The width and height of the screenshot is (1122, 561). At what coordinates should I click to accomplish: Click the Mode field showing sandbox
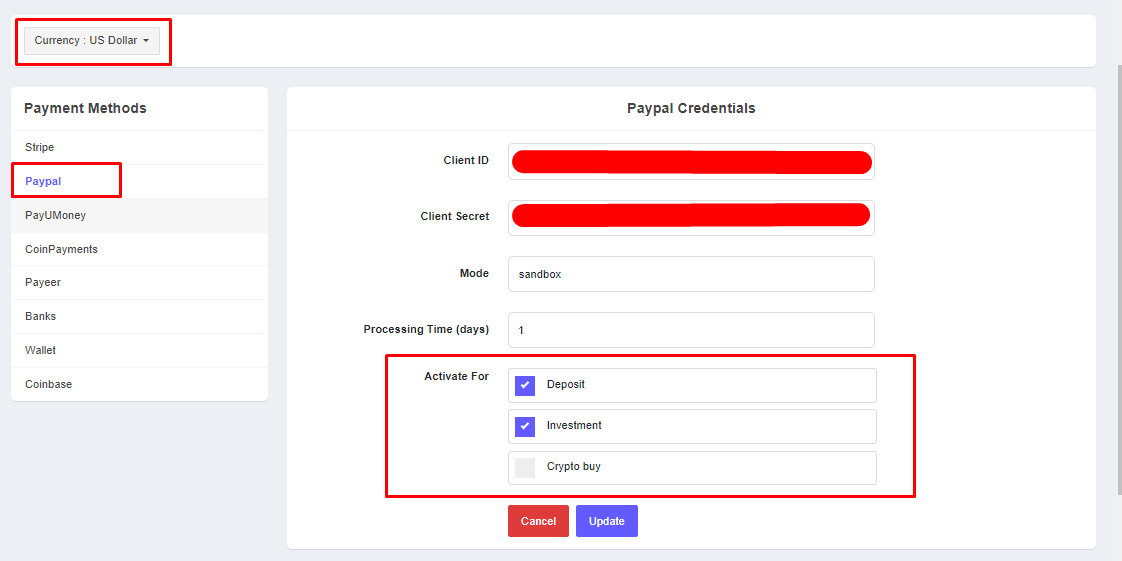(690, 274)
